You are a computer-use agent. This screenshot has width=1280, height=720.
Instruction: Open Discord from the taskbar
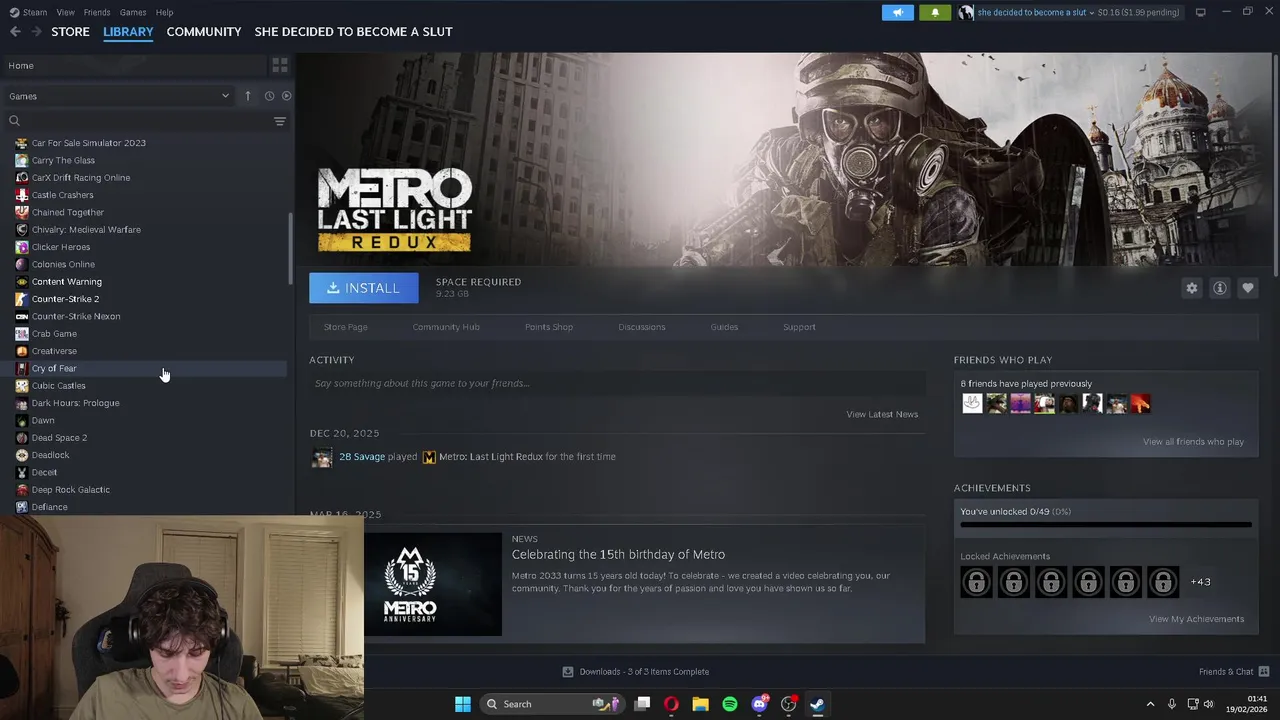pyautogui.click(x=759, y=704)
